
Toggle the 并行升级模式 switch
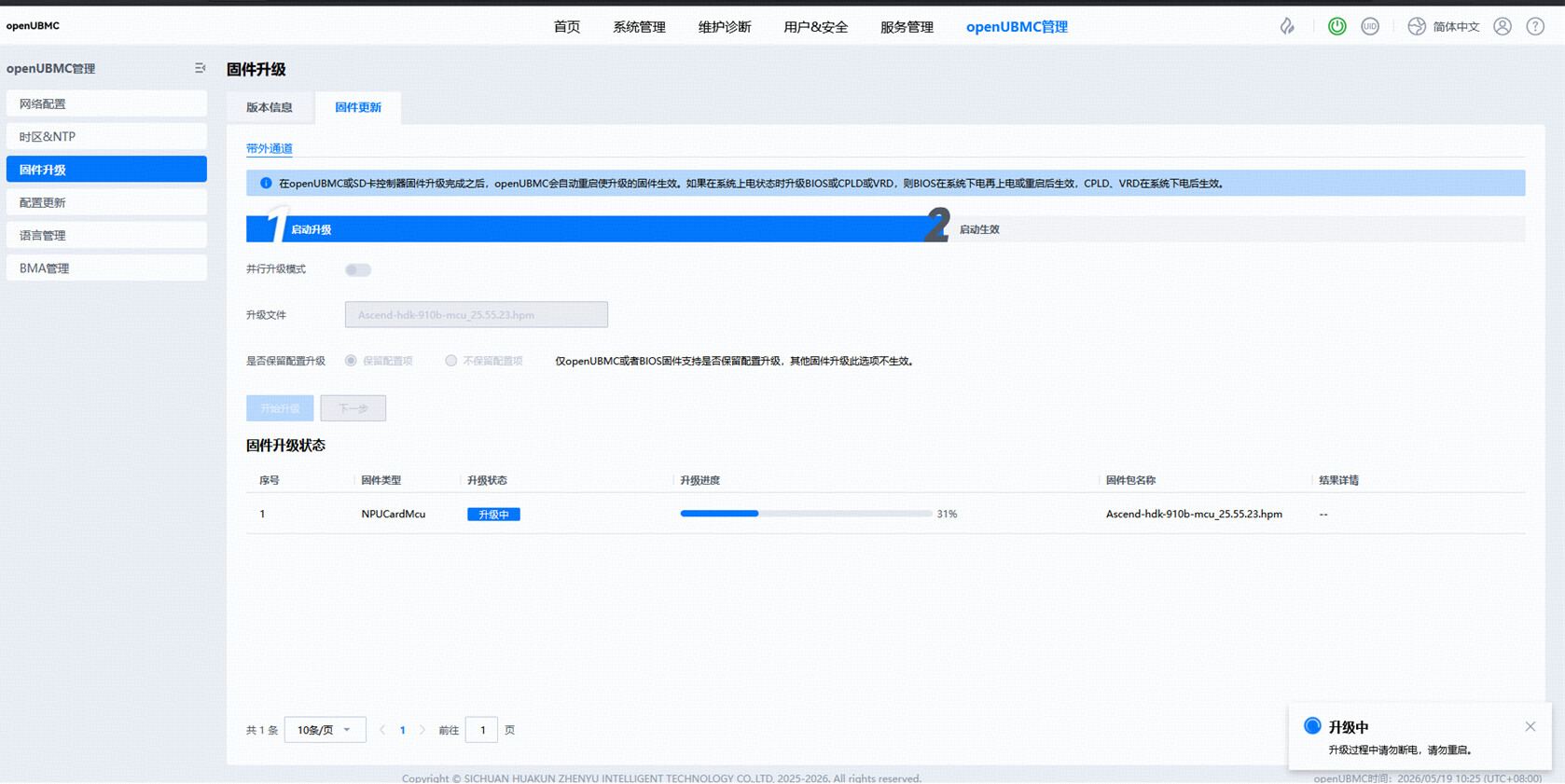[358, 269]
